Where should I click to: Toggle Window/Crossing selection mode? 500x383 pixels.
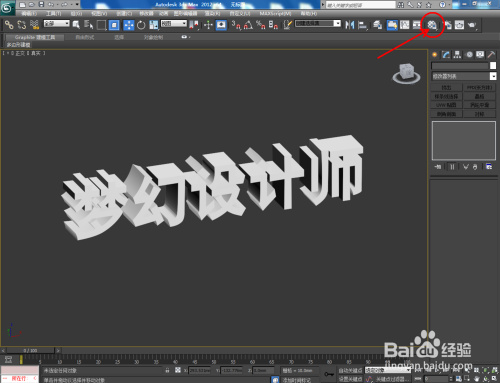(x=114, y=25)
